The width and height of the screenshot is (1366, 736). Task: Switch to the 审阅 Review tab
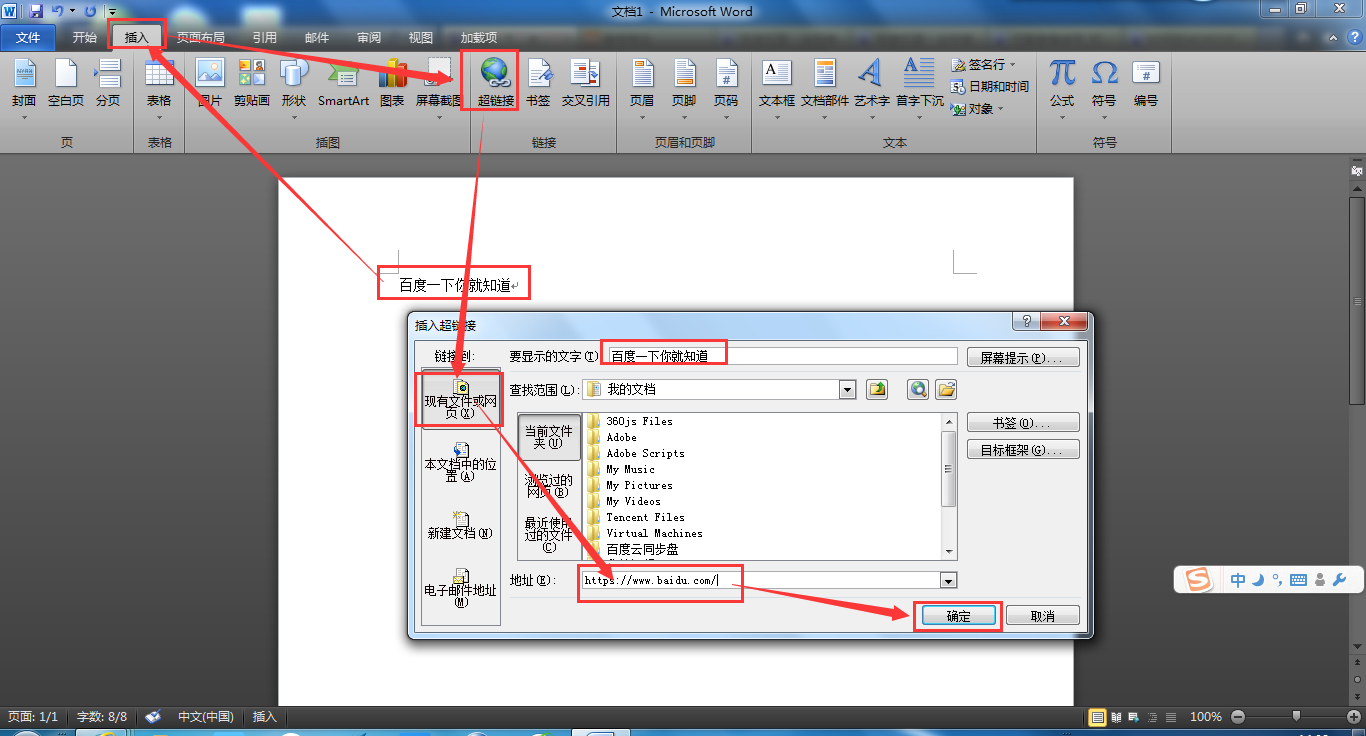pyautogui.click(x=369, y=38)
